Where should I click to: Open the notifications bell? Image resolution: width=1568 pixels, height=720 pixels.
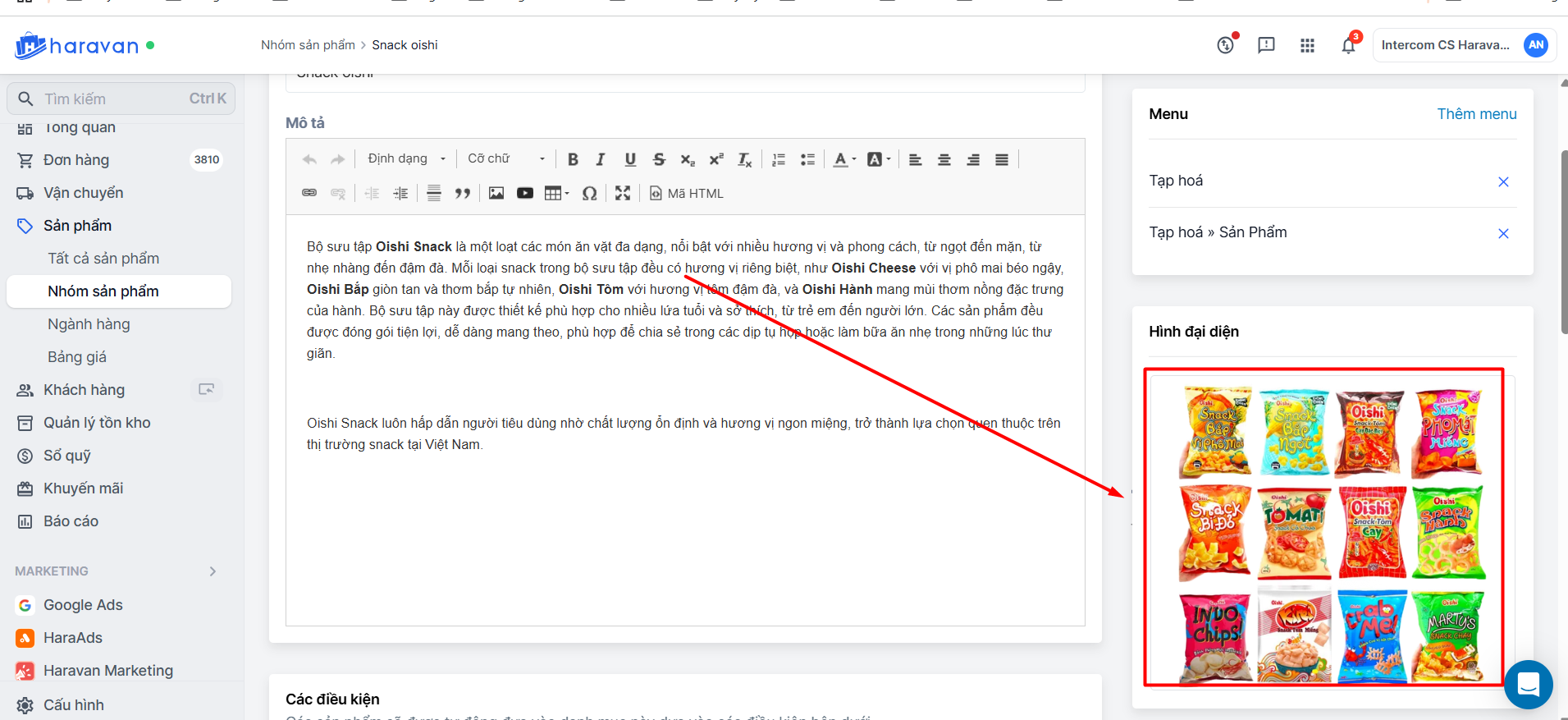pyautogui.click(x=1348, y=45)
